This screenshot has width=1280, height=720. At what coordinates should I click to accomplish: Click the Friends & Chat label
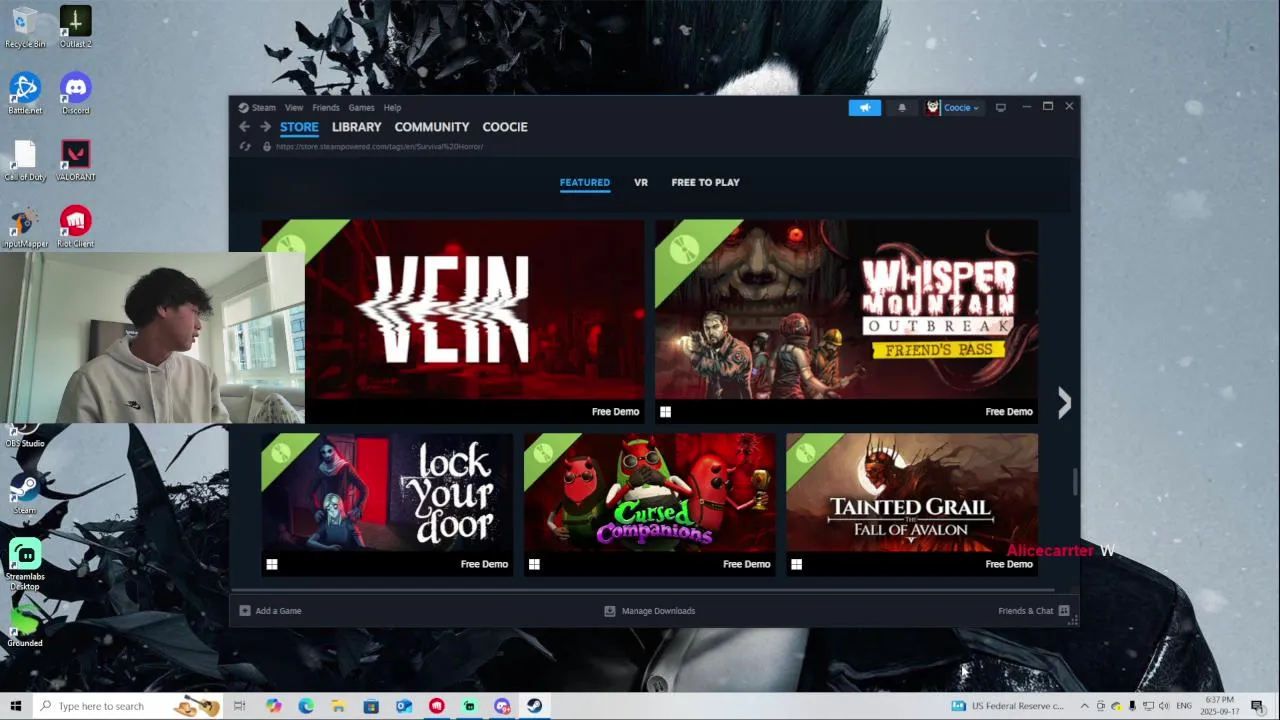(x=1026, y=611)
